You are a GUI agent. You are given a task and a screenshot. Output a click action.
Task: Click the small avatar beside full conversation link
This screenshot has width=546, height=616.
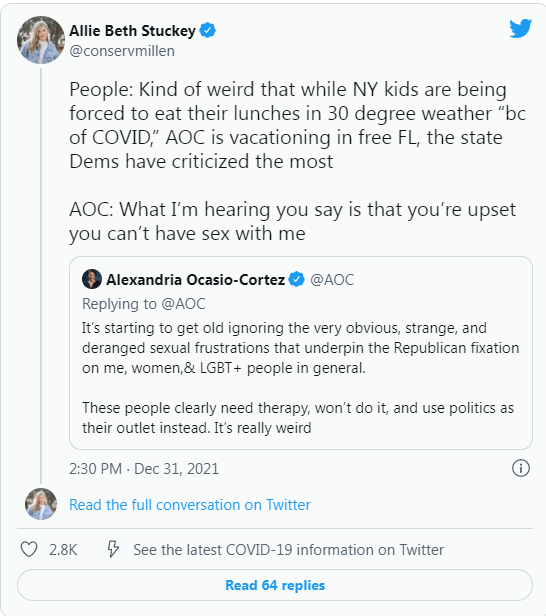(x=41, y=504)
